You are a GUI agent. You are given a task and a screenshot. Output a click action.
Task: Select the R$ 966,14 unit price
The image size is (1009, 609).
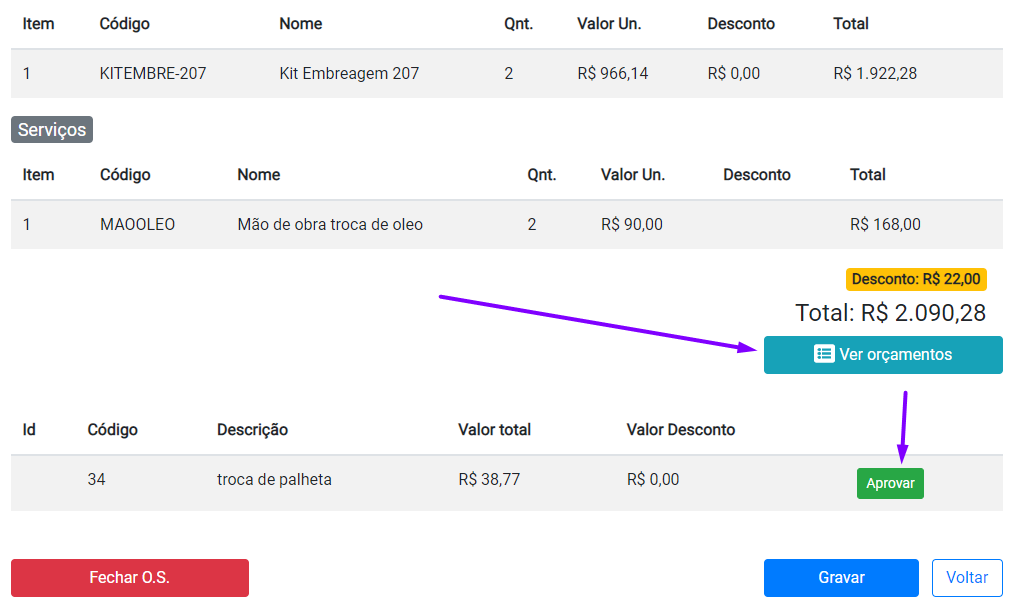click(612, 73)
